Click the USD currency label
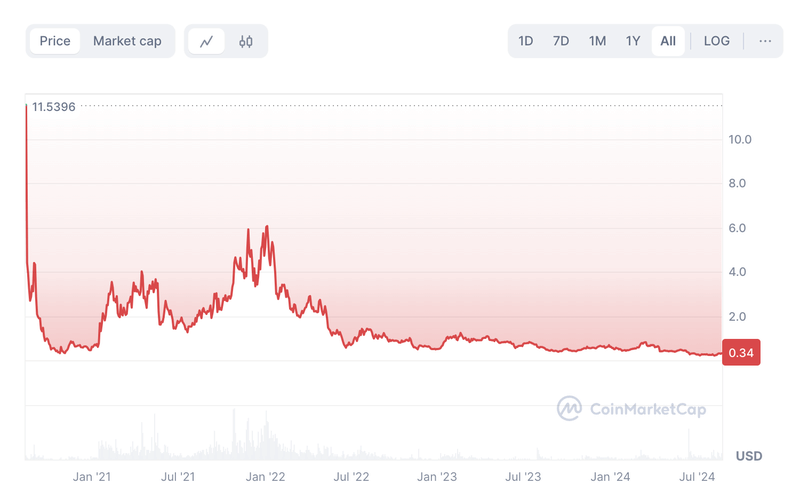The height and width of the screenshot is (491, 800). click(748, 456)
